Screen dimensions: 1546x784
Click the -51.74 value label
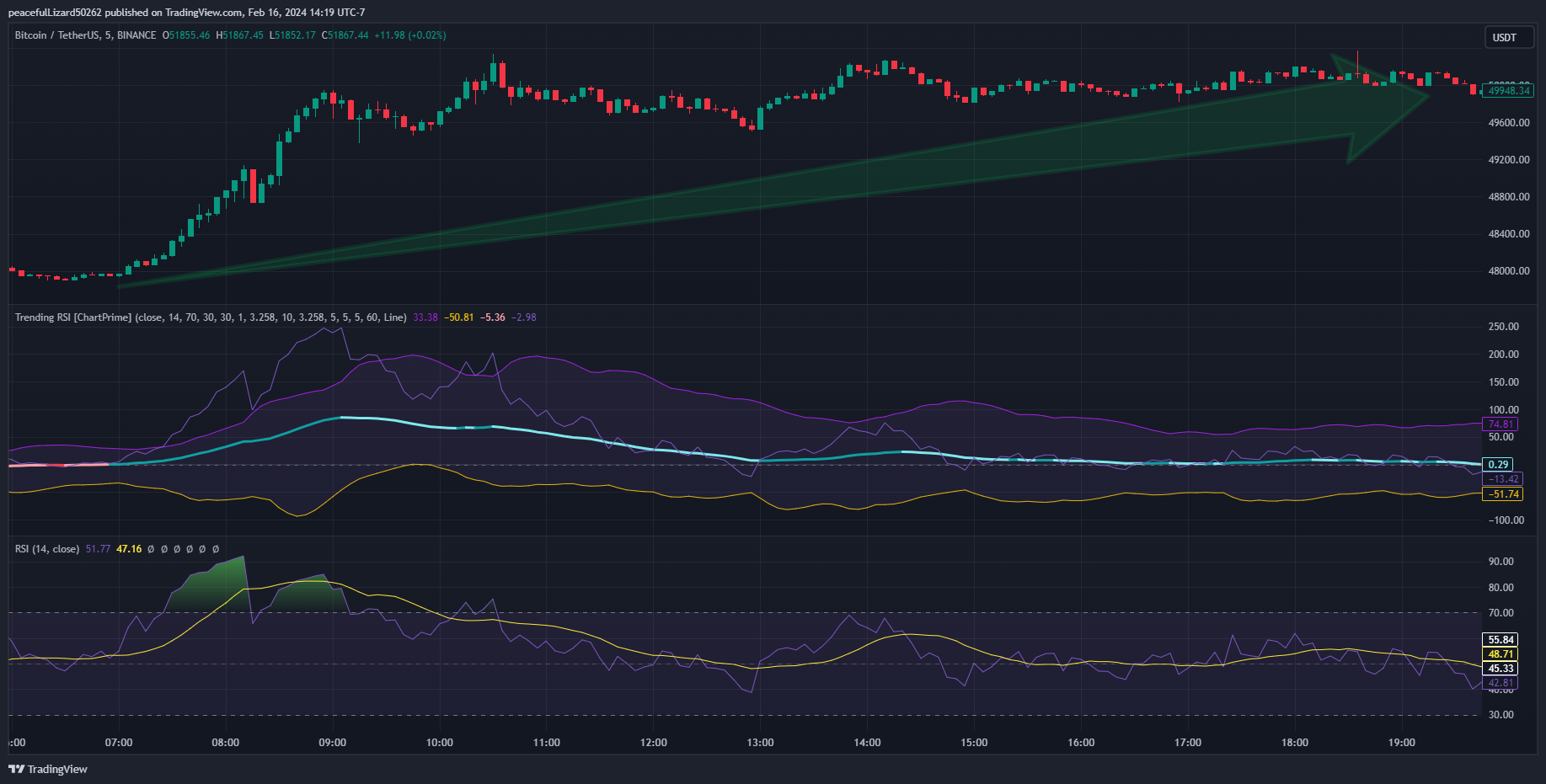pyautogui.click(x=1504, y=494)
